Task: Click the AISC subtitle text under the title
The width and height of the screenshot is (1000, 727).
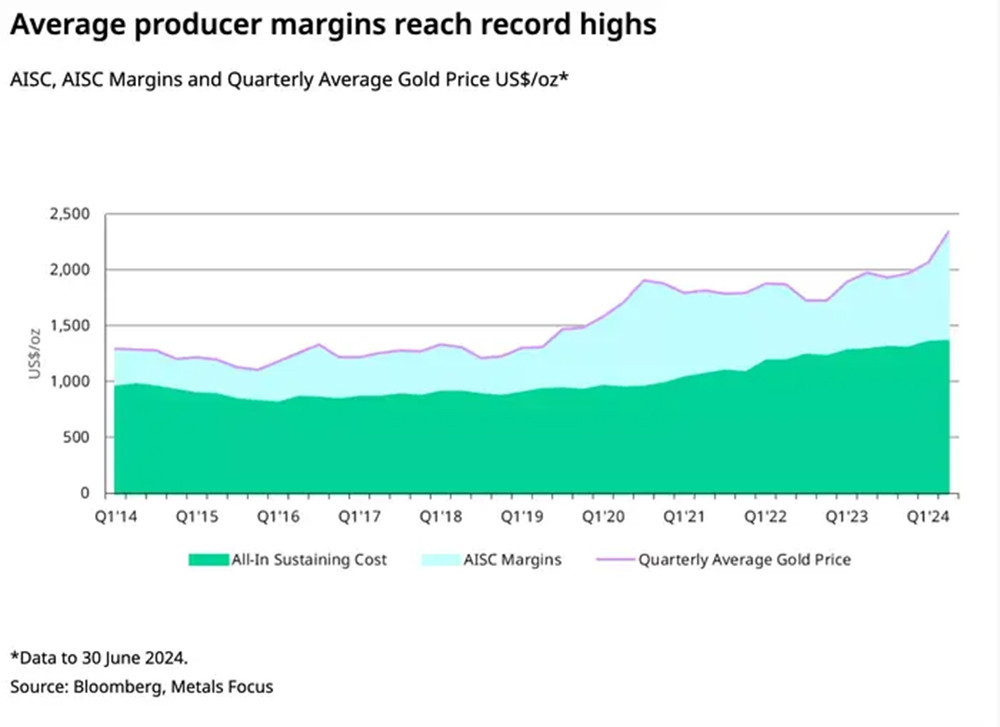Action: pyautogui.click(x=290, y=79)
